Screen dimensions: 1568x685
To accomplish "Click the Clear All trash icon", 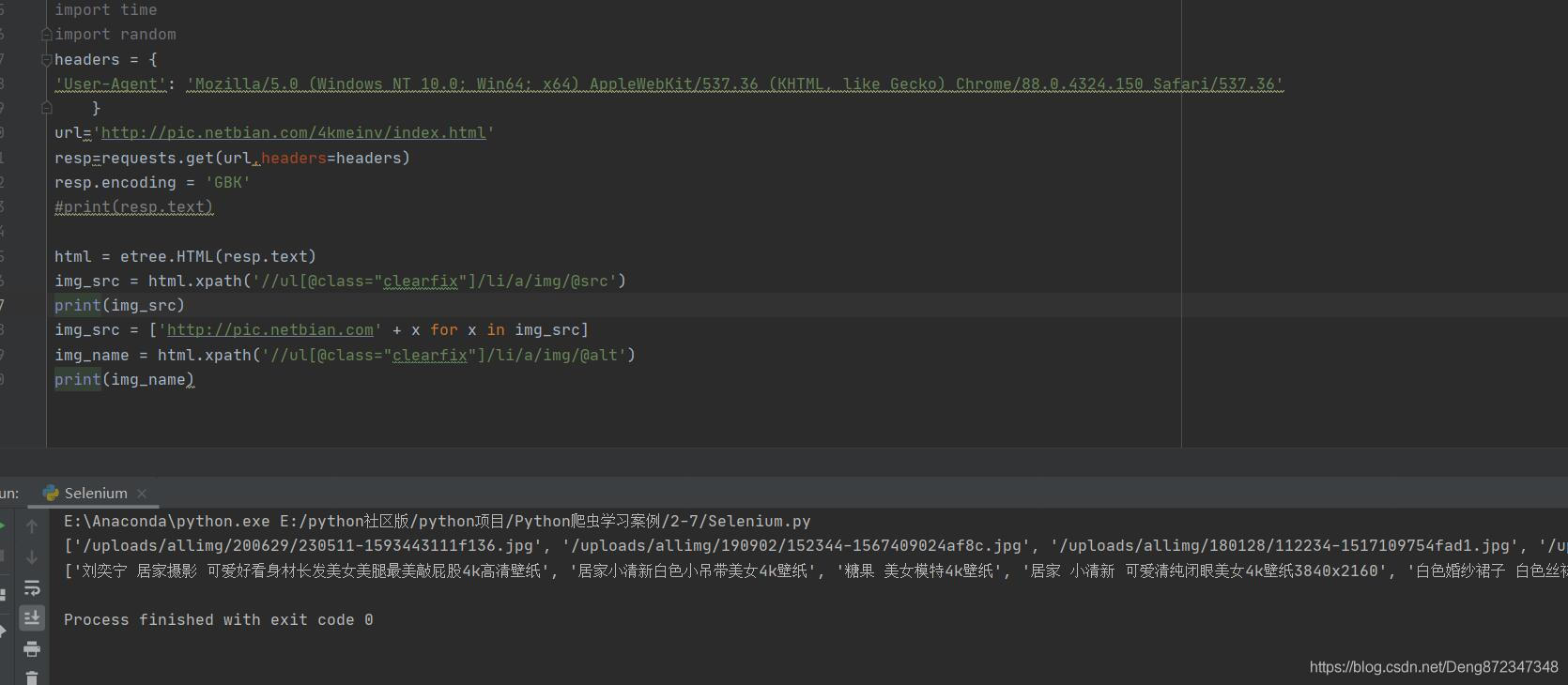I will pyautogui.click(x=32, y=677).
